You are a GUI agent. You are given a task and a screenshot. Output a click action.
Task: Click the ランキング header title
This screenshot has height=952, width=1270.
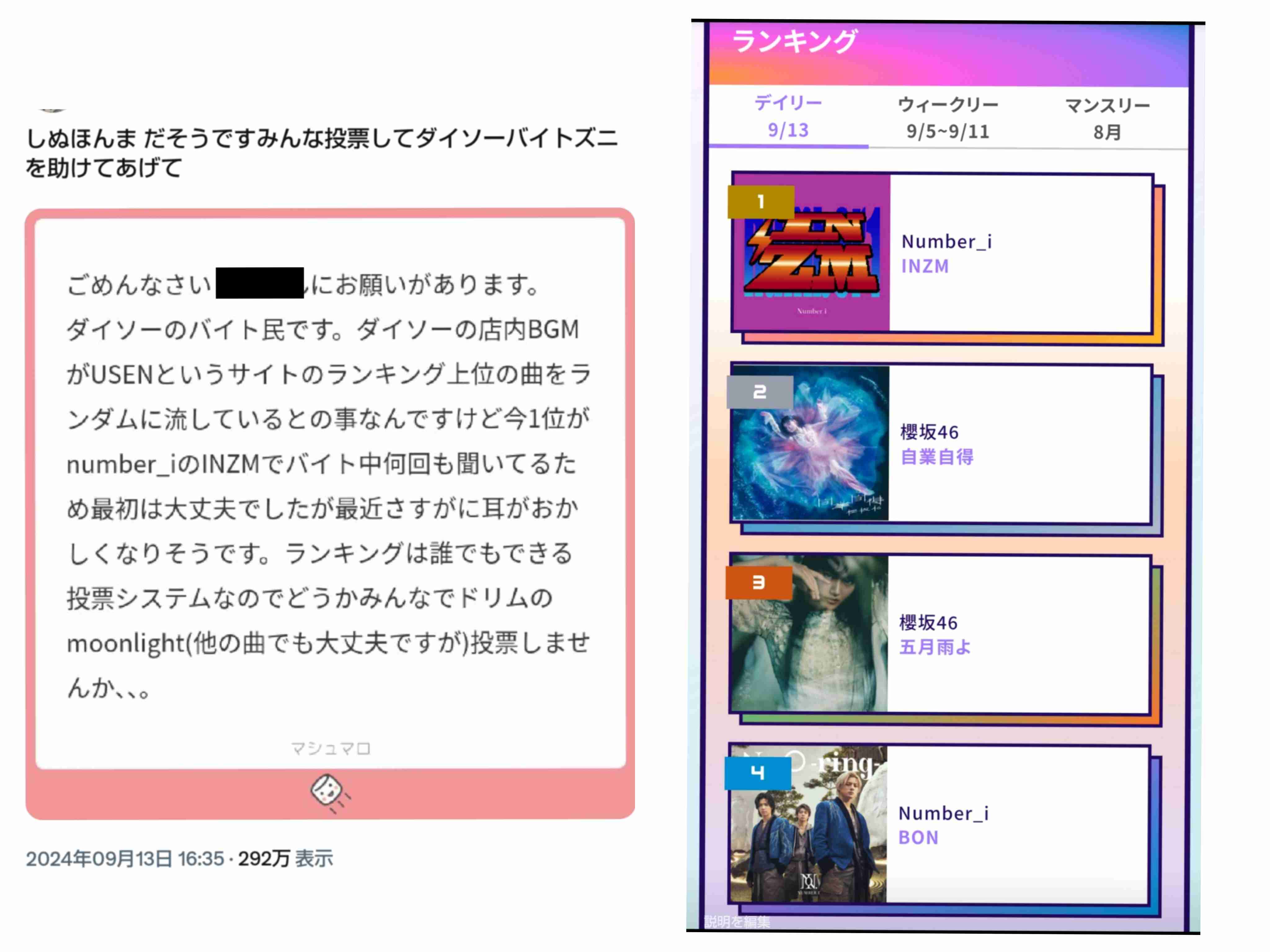[795, 41]
